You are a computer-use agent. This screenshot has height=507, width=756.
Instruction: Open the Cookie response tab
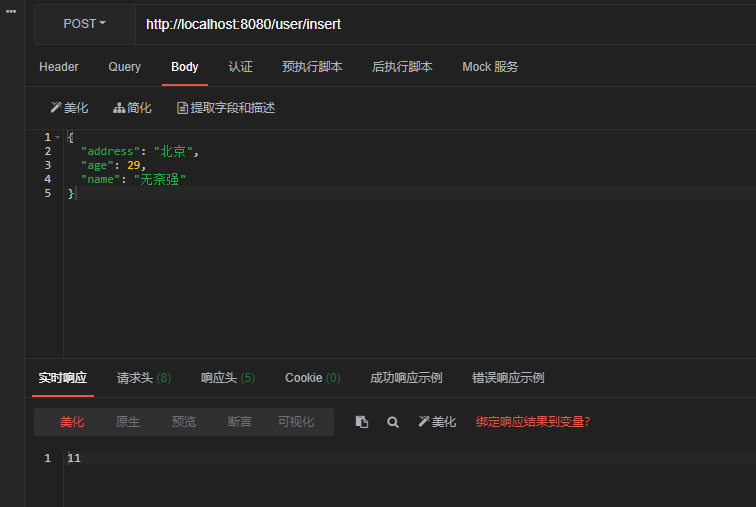312,378
